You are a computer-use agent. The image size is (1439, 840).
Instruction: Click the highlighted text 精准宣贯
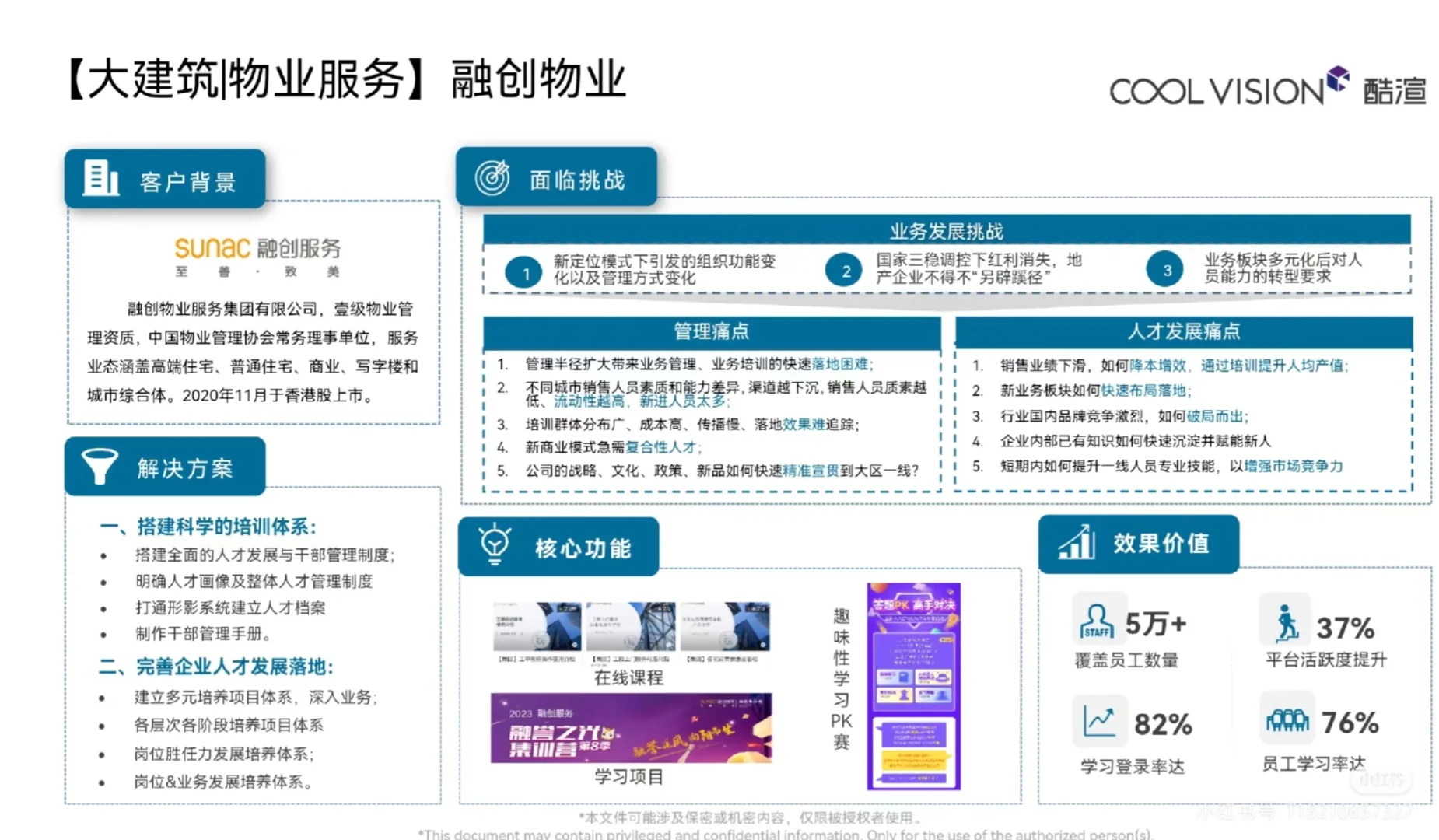(x=811, y=471)
